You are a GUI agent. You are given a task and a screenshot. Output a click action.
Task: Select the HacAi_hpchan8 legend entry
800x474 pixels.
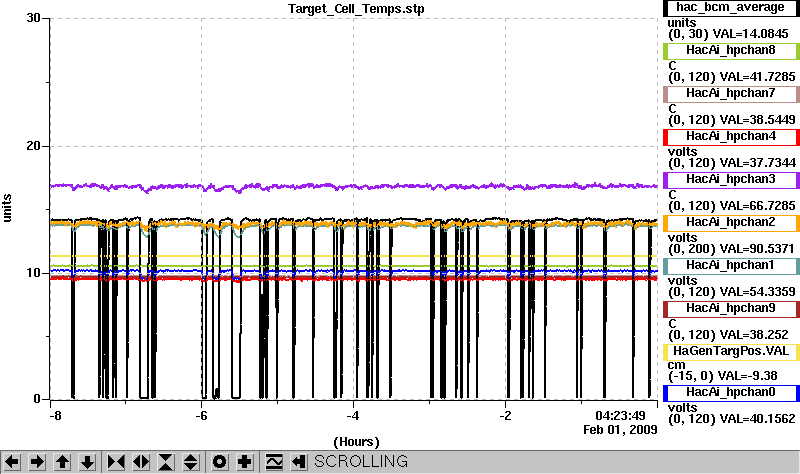coord(731,51)
